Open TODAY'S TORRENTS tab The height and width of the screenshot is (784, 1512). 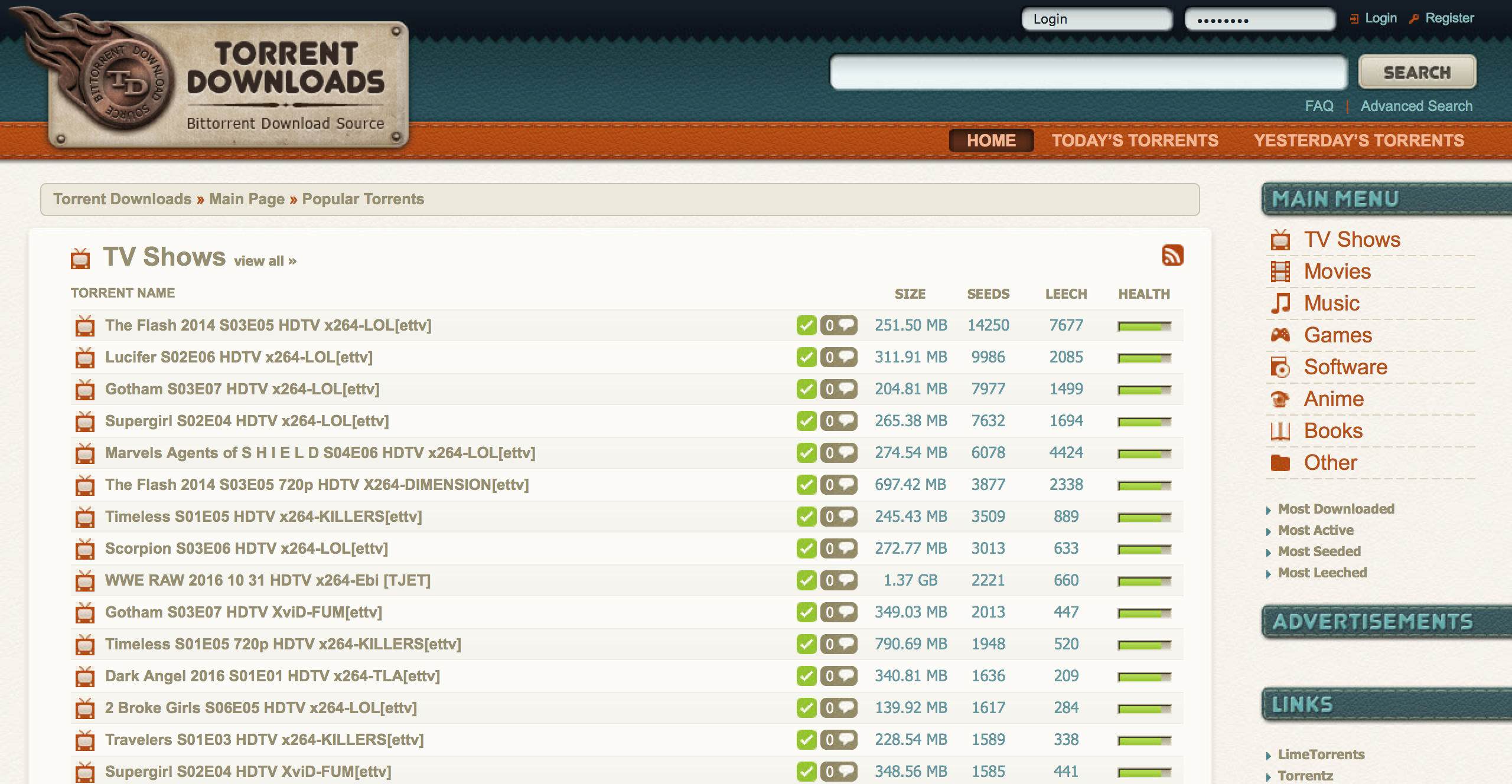(1135, 141)
